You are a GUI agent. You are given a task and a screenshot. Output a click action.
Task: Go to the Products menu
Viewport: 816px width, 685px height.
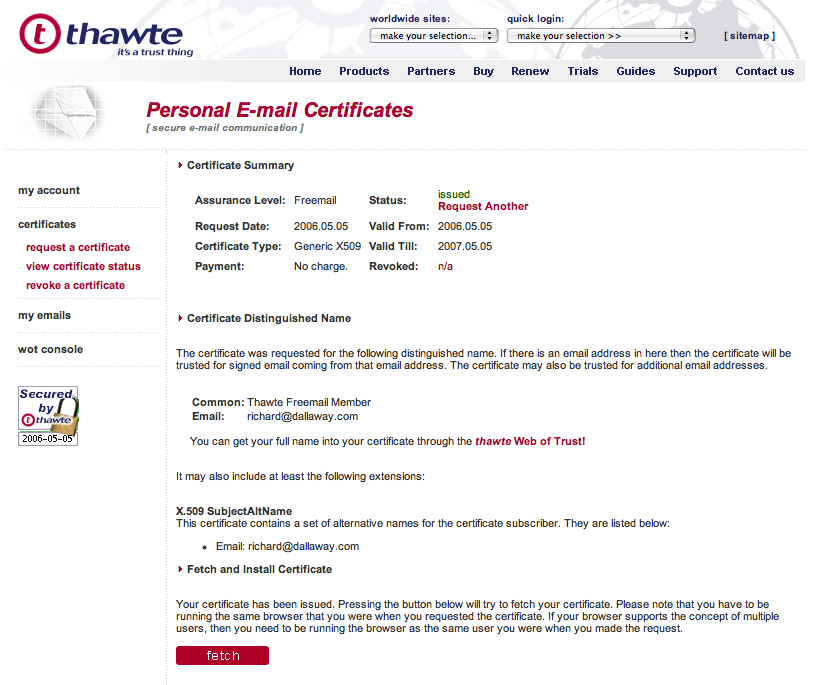364,71
